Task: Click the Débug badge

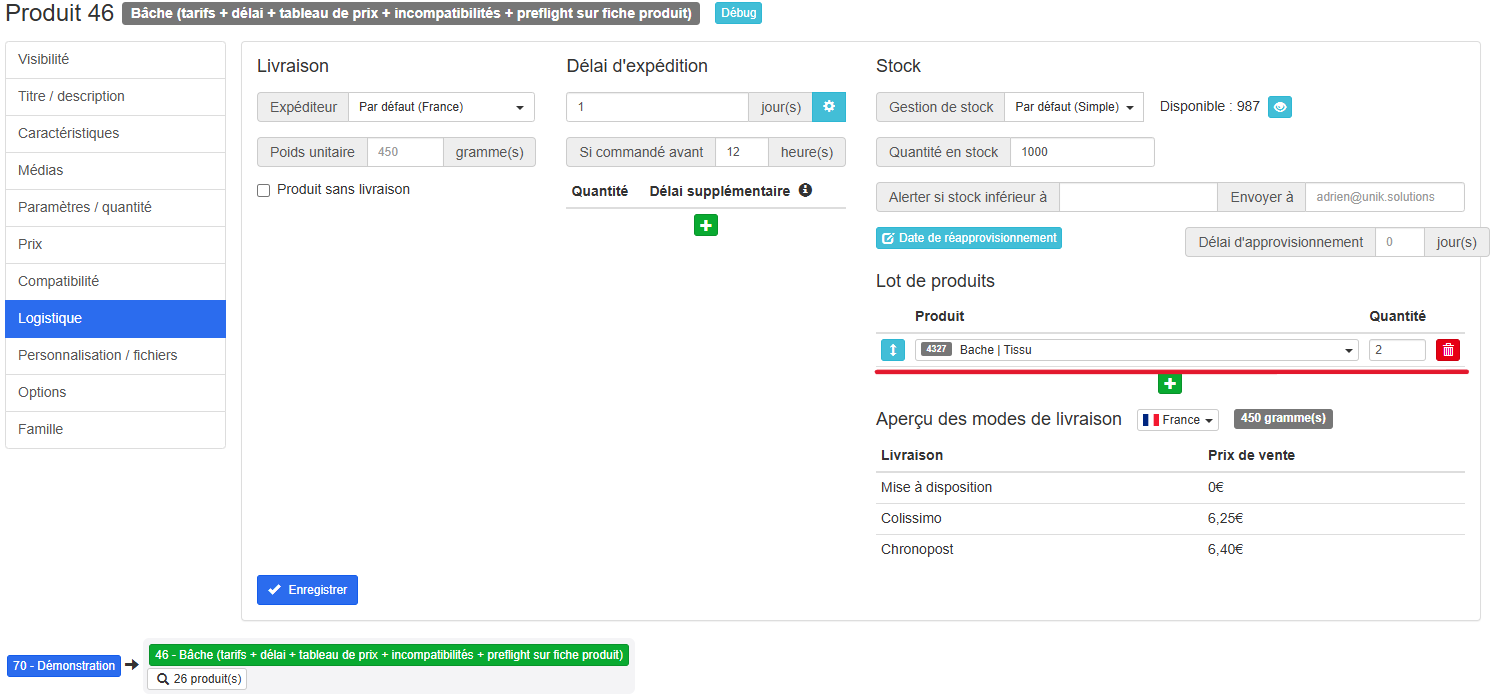Action: tap(738, 13)
